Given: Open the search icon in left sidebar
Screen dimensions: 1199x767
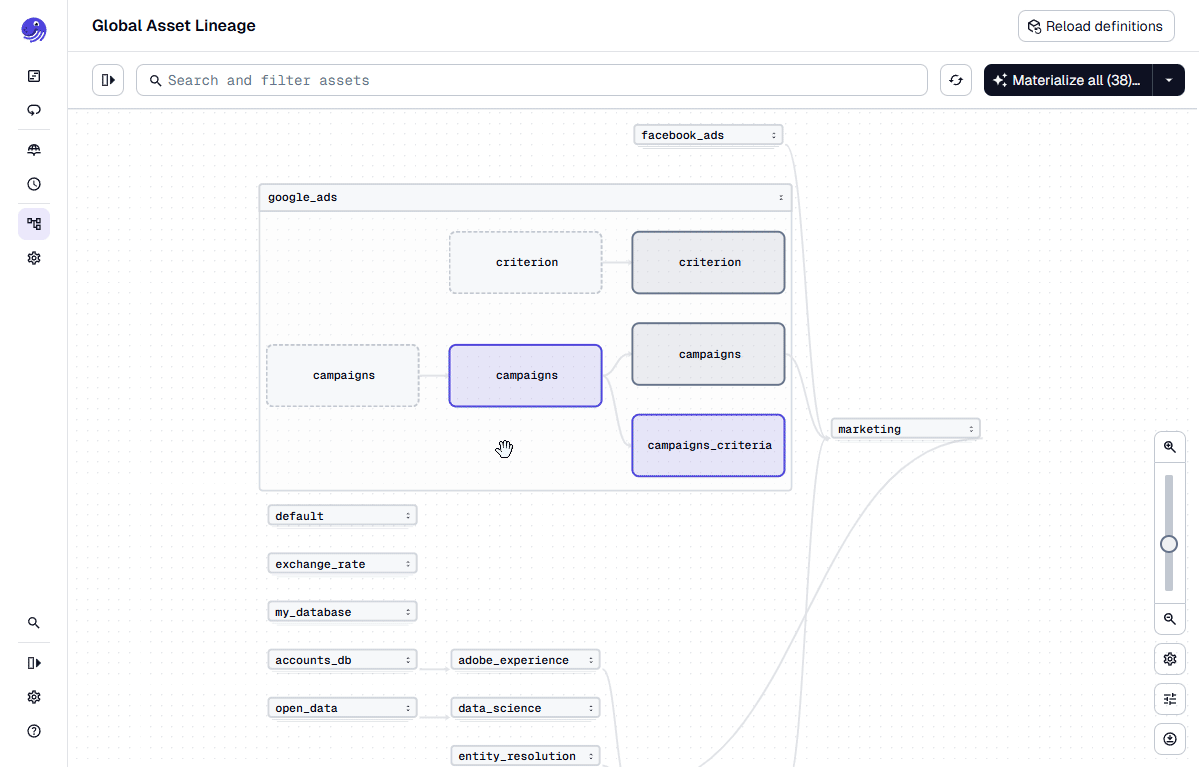Looking at the screenshot, I should tap(34, 623).
